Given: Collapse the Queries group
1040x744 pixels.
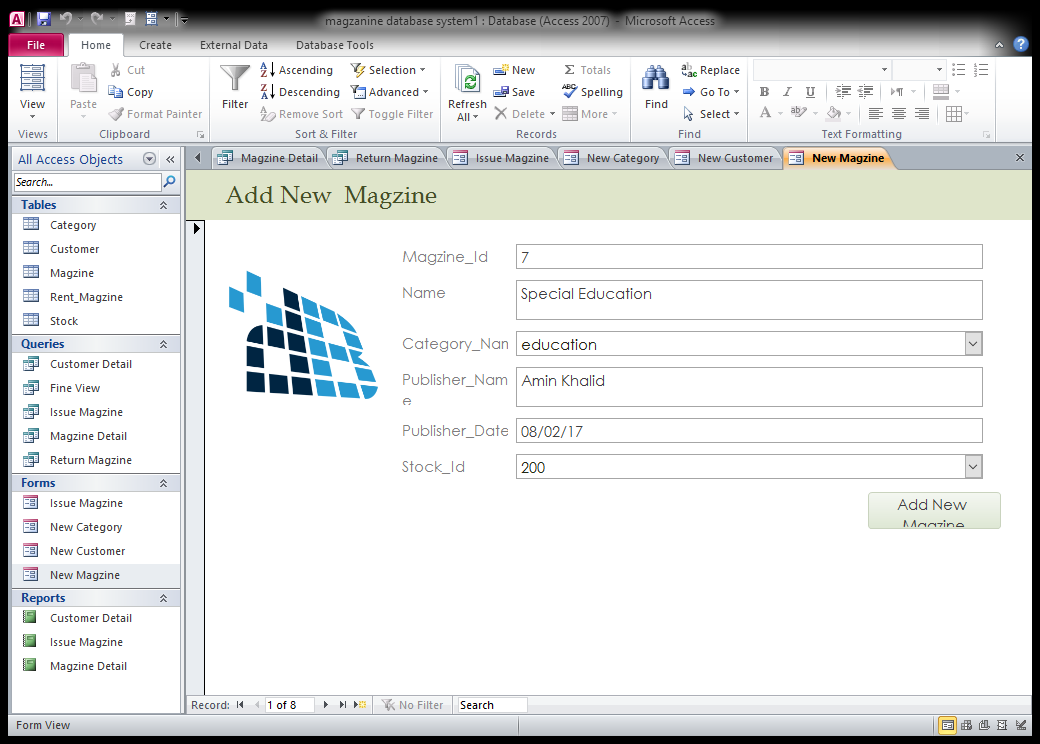Looking at the screenshot, I should pos(163,344).
